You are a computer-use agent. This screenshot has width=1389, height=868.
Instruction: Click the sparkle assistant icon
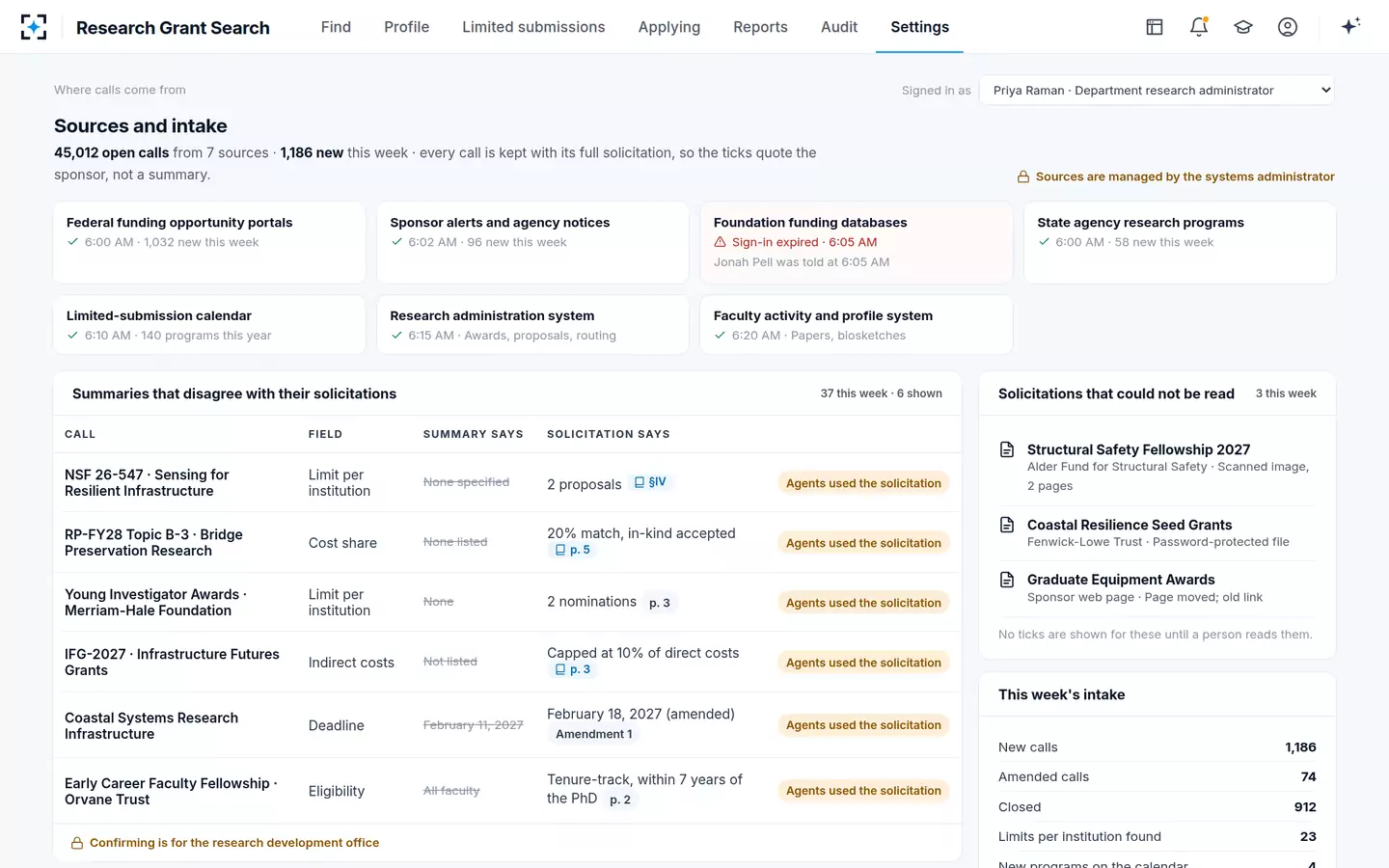click(x=1350, y=26)
